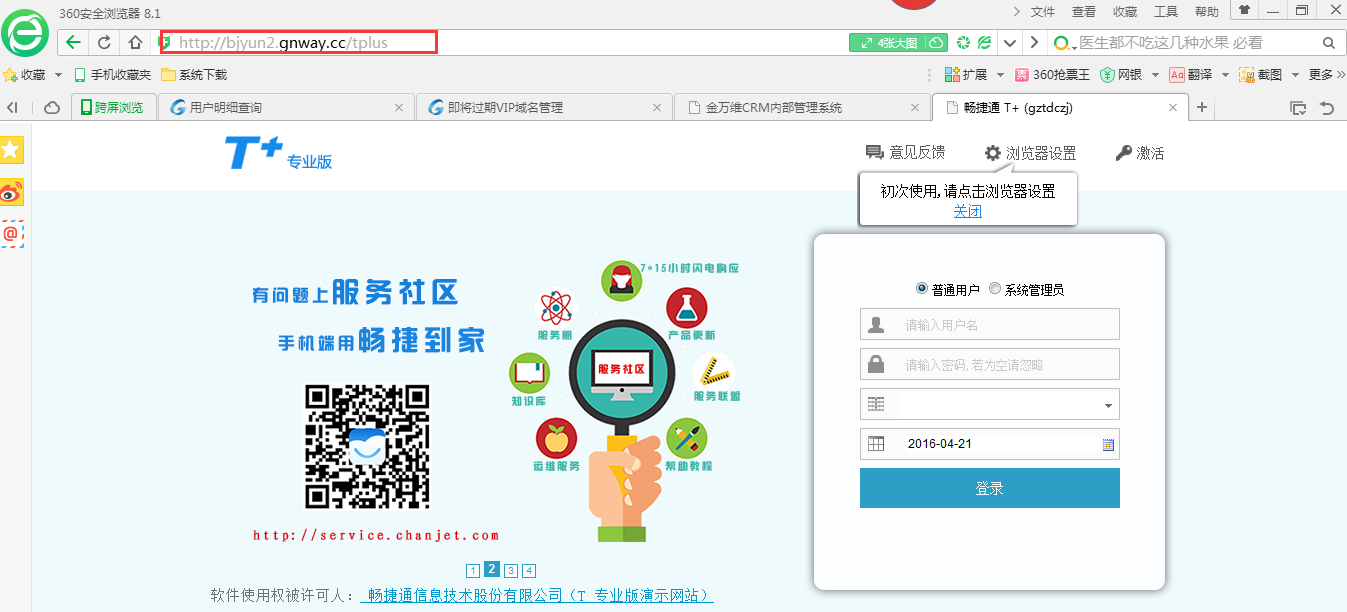Click the 收藏 star in bookmarks bar
The image size is (1347, 612).
[25, 75]
